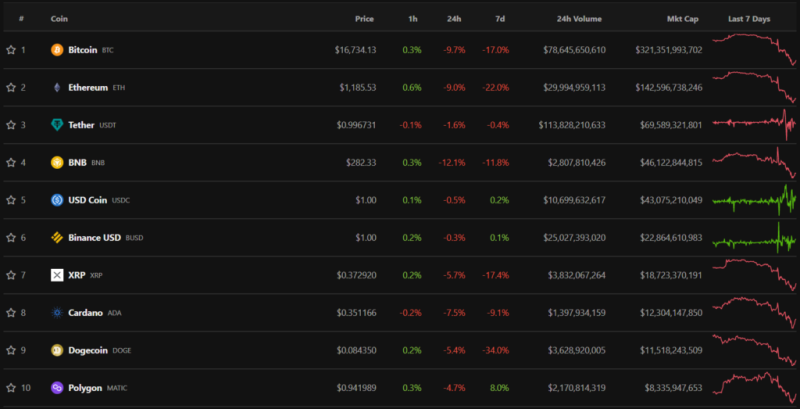Viewport: 800px width, 409px height.
Task: Click the Ethereum logo icon
Action: point(57,88)
